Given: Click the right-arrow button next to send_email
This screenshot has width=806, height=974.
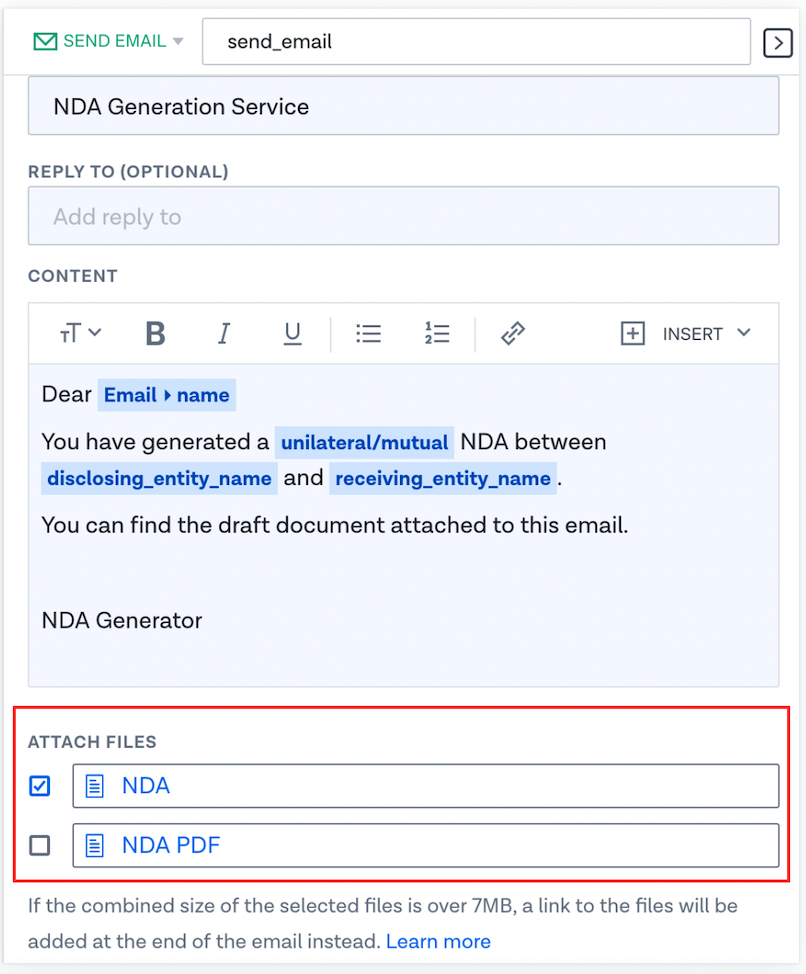Looking at the screenshot, I should click(777, 42).
